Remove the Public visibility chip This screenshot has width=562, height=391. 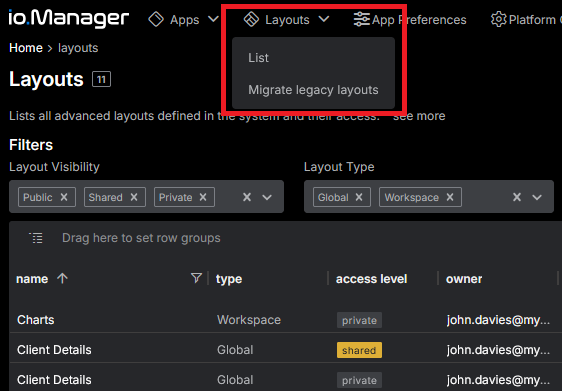point(64,197)
